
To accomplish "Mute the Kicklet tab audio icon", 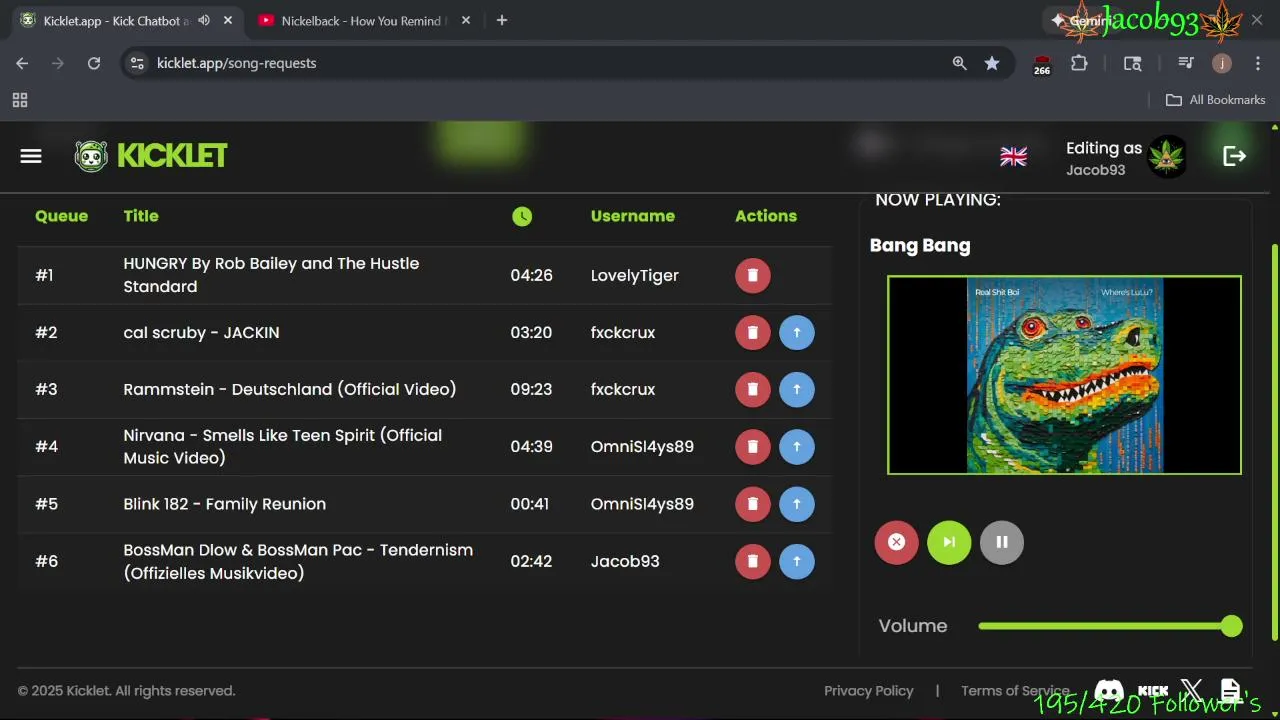I will (x=204, y=20).
